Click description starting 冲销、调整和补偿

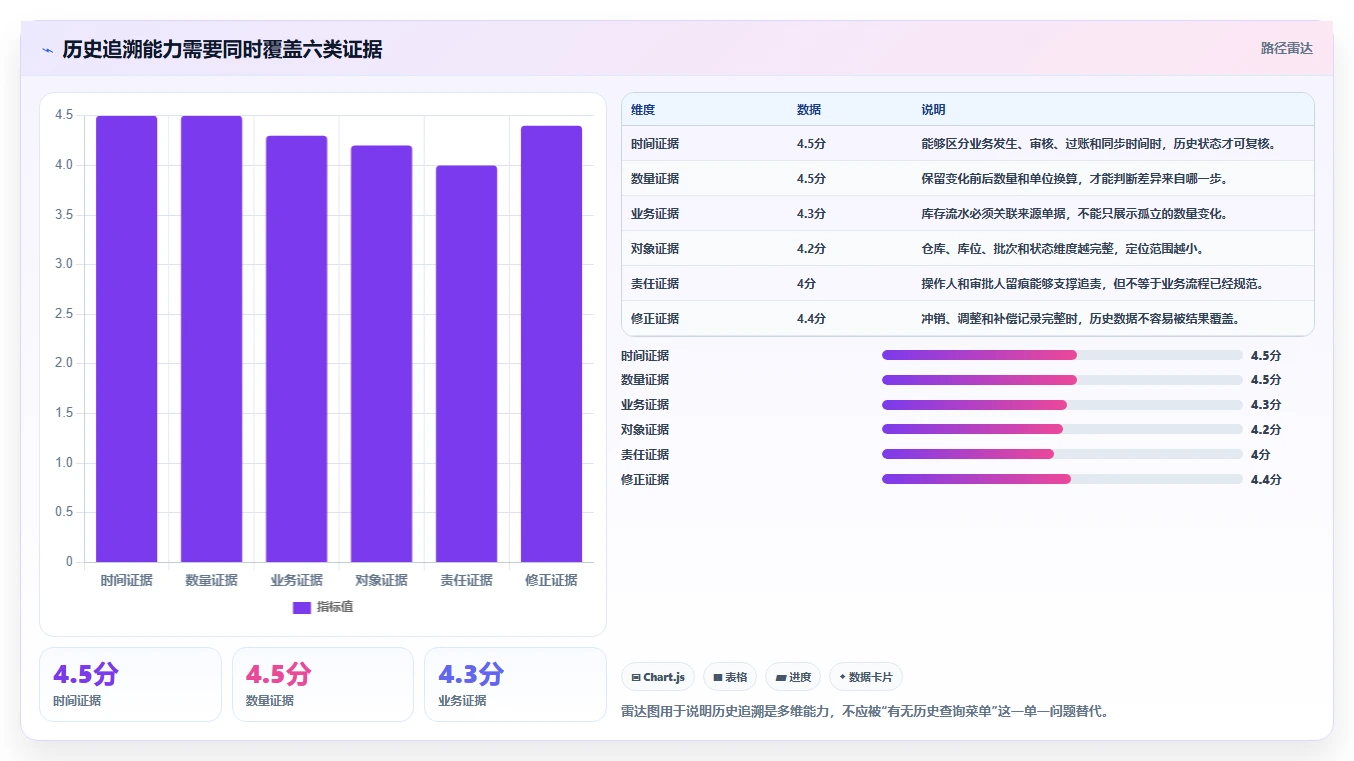pyautogui.click(x=1080, y=319)
